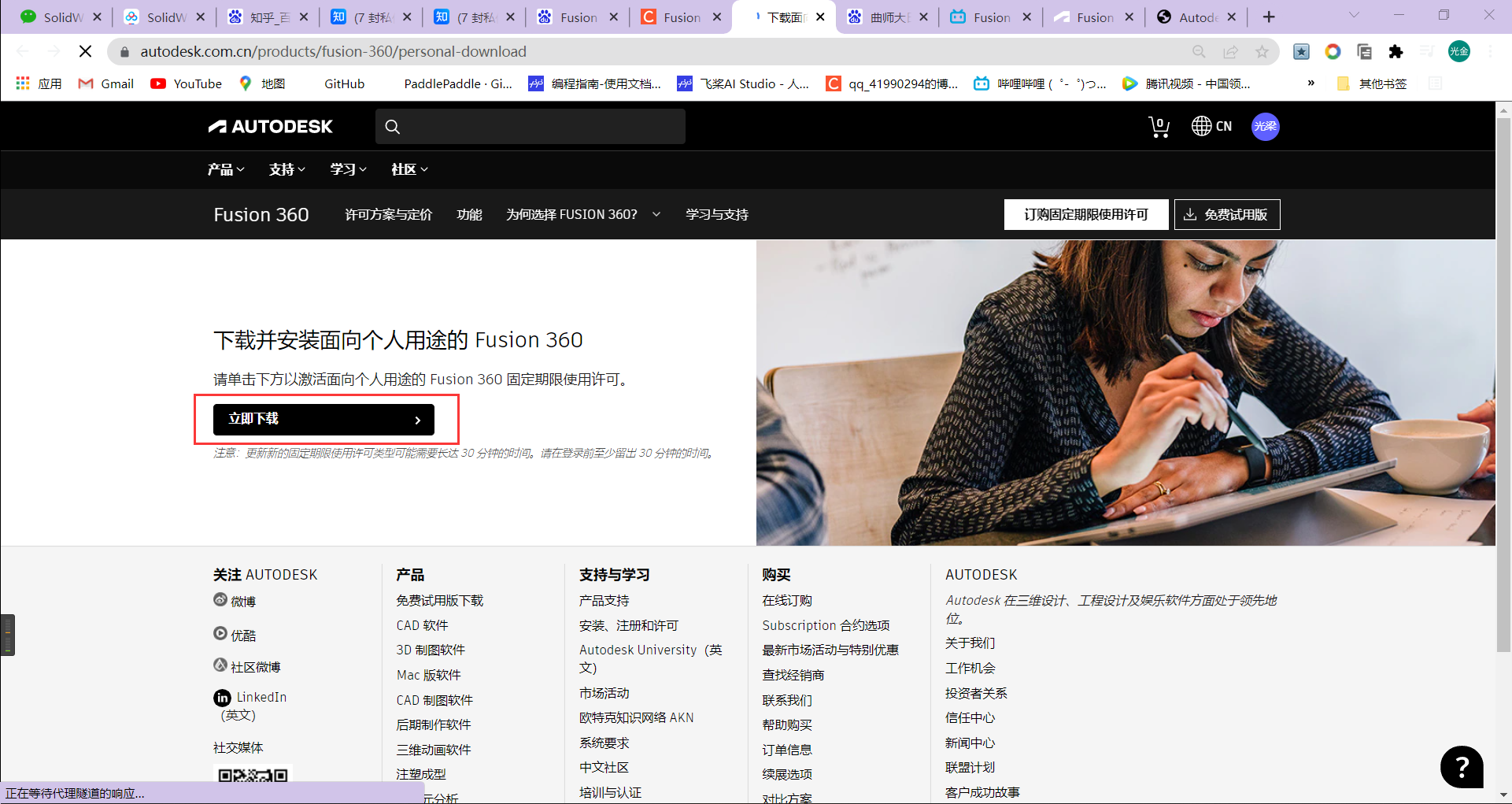The width and height of the screenshot is (1512, 804).
Task: Click the 订购固定期限使用许可 button
Action: click(x=1086, y=213)
